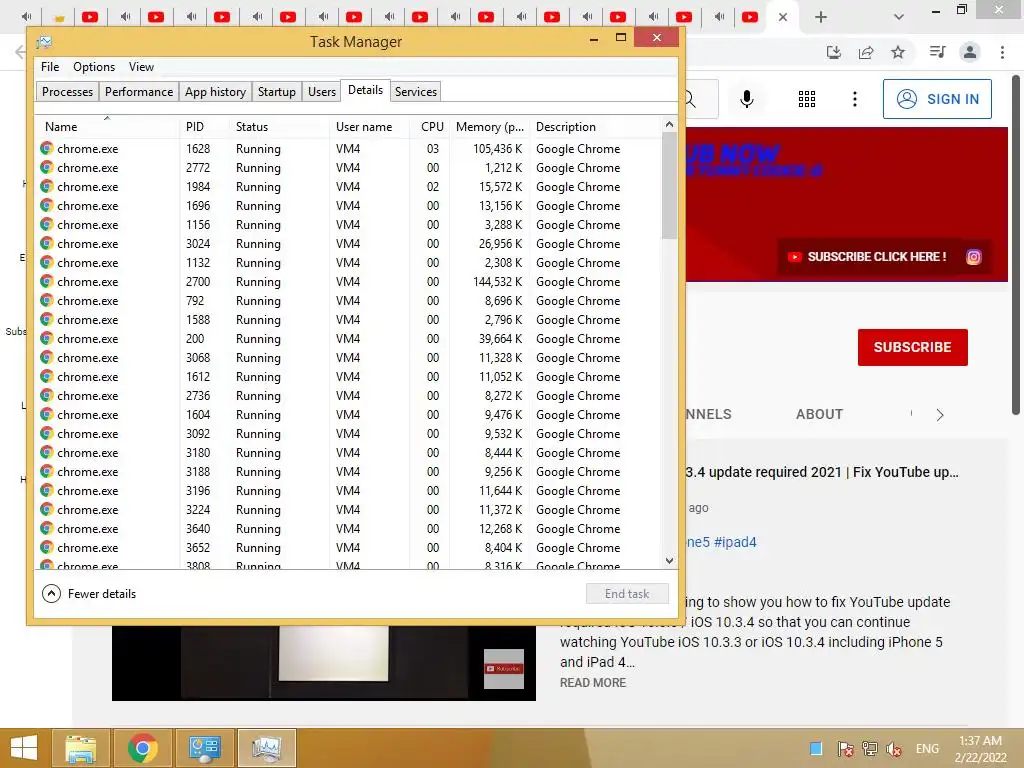
Task: Click the Instagram icon on channel banner
Action: (973, 257)
